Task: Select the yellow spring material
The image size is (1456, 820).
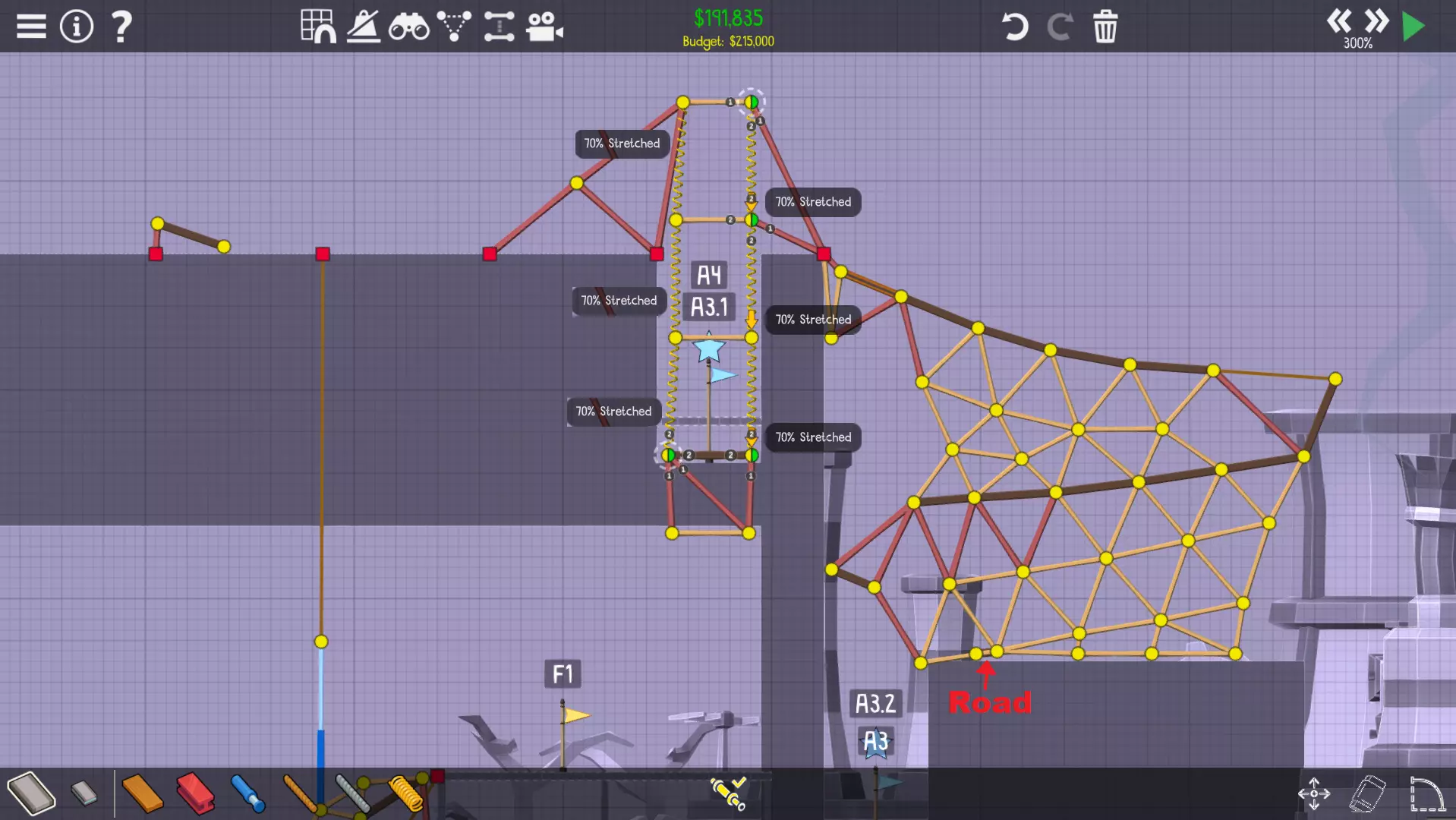Action: [x=405, y=793]
